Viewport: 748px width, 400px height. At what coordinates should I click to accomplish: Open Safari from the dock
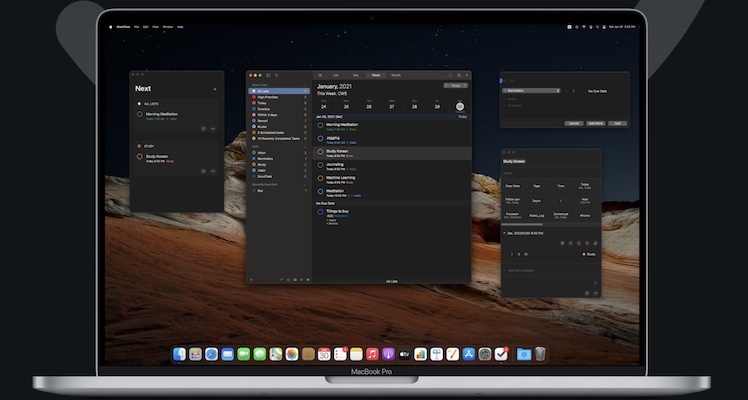point(211,354)
